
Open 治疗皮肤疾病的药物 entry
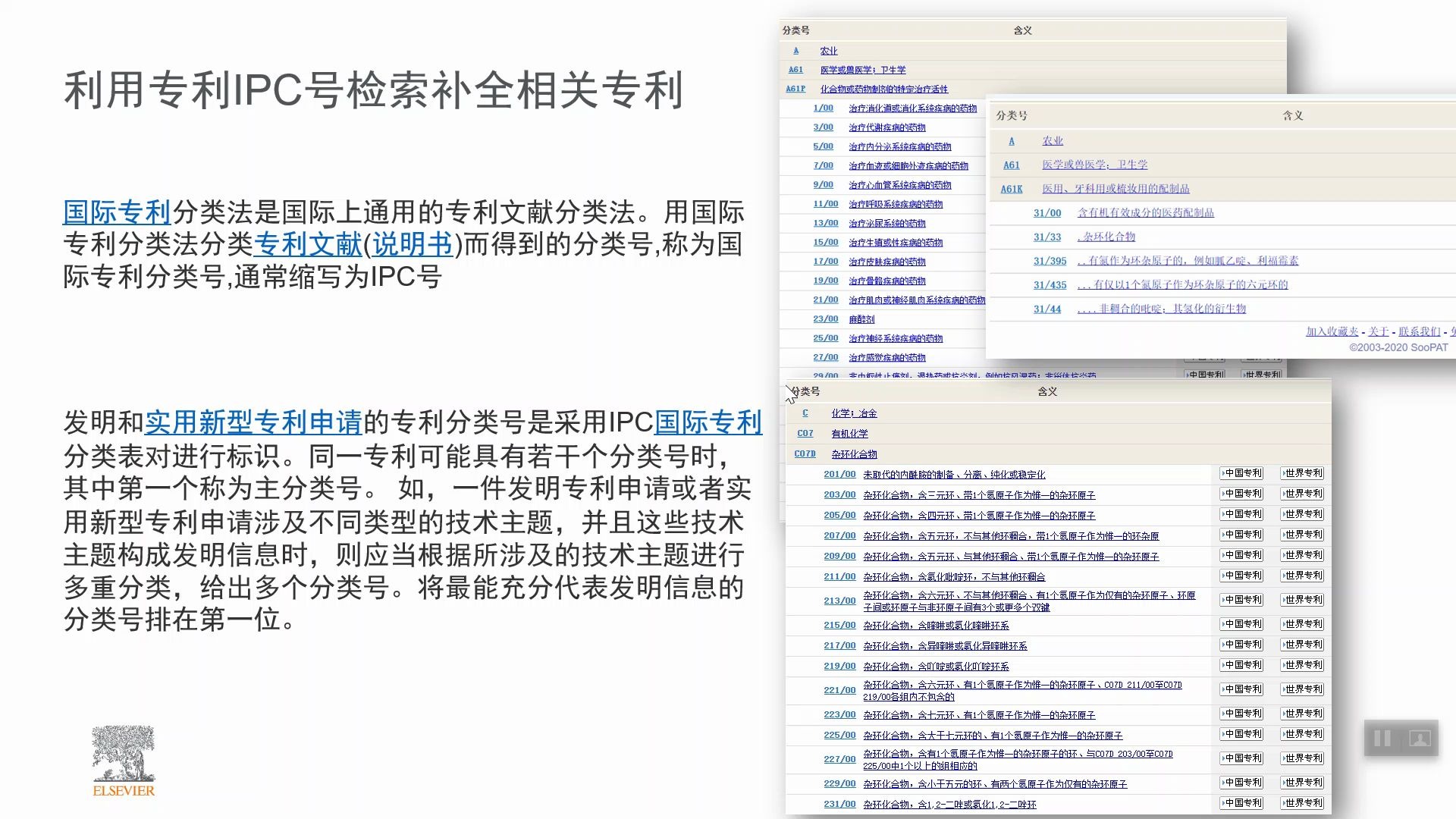886,262
